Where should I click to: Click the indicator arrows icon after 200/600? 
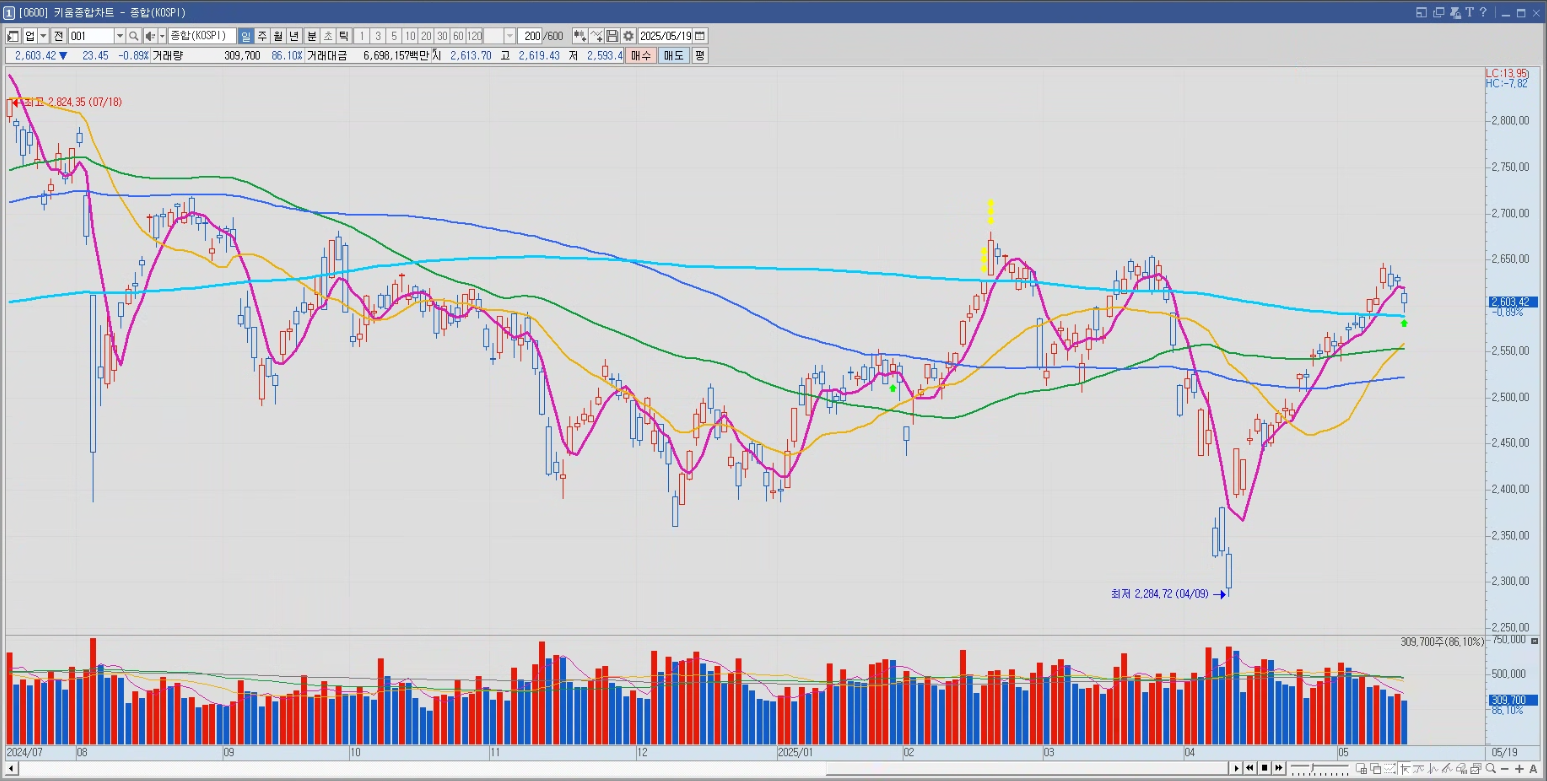point(579,36)
